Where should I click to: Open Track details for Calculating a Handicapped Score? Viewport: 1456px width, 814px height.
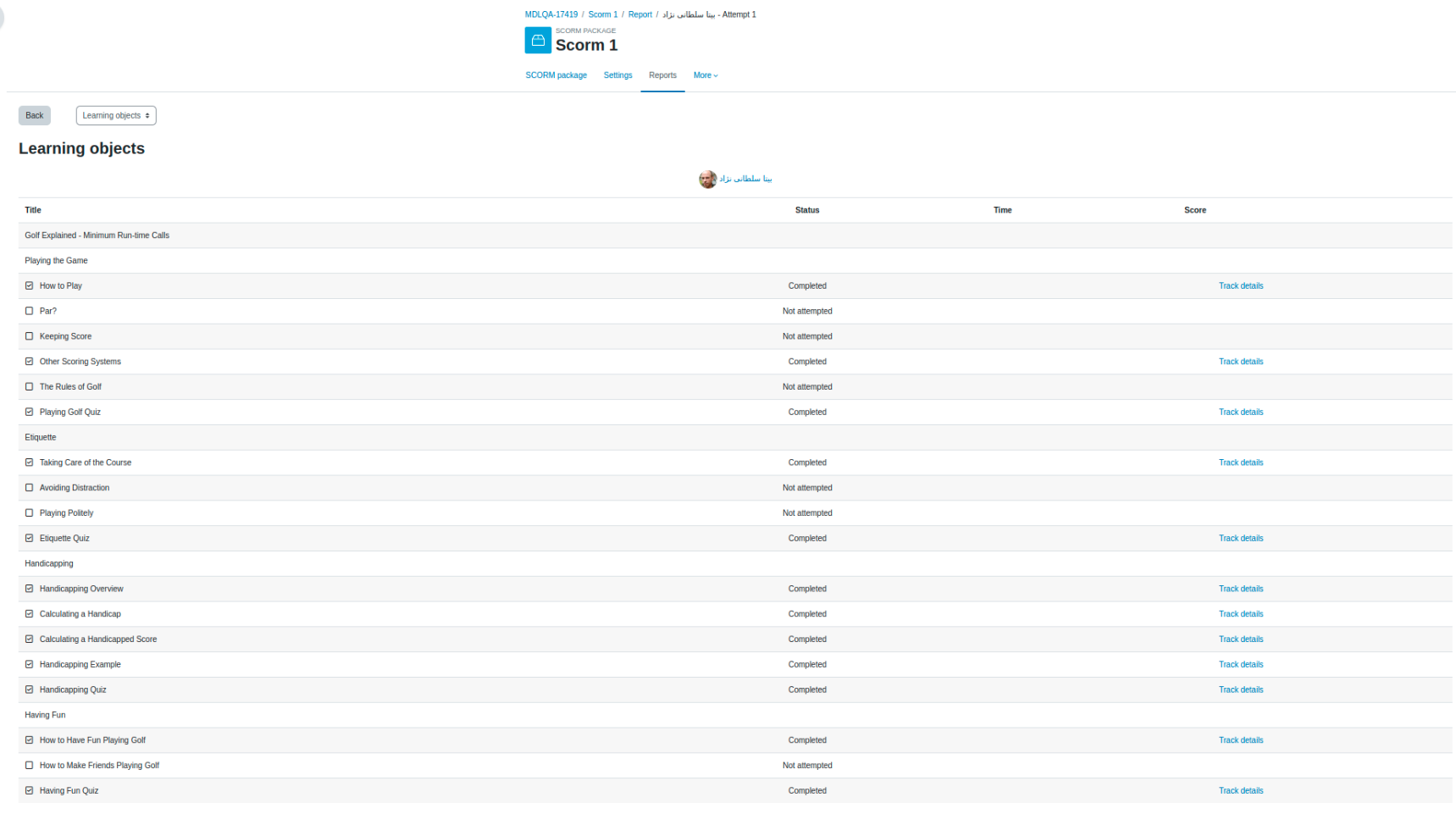click(1241, 639)
